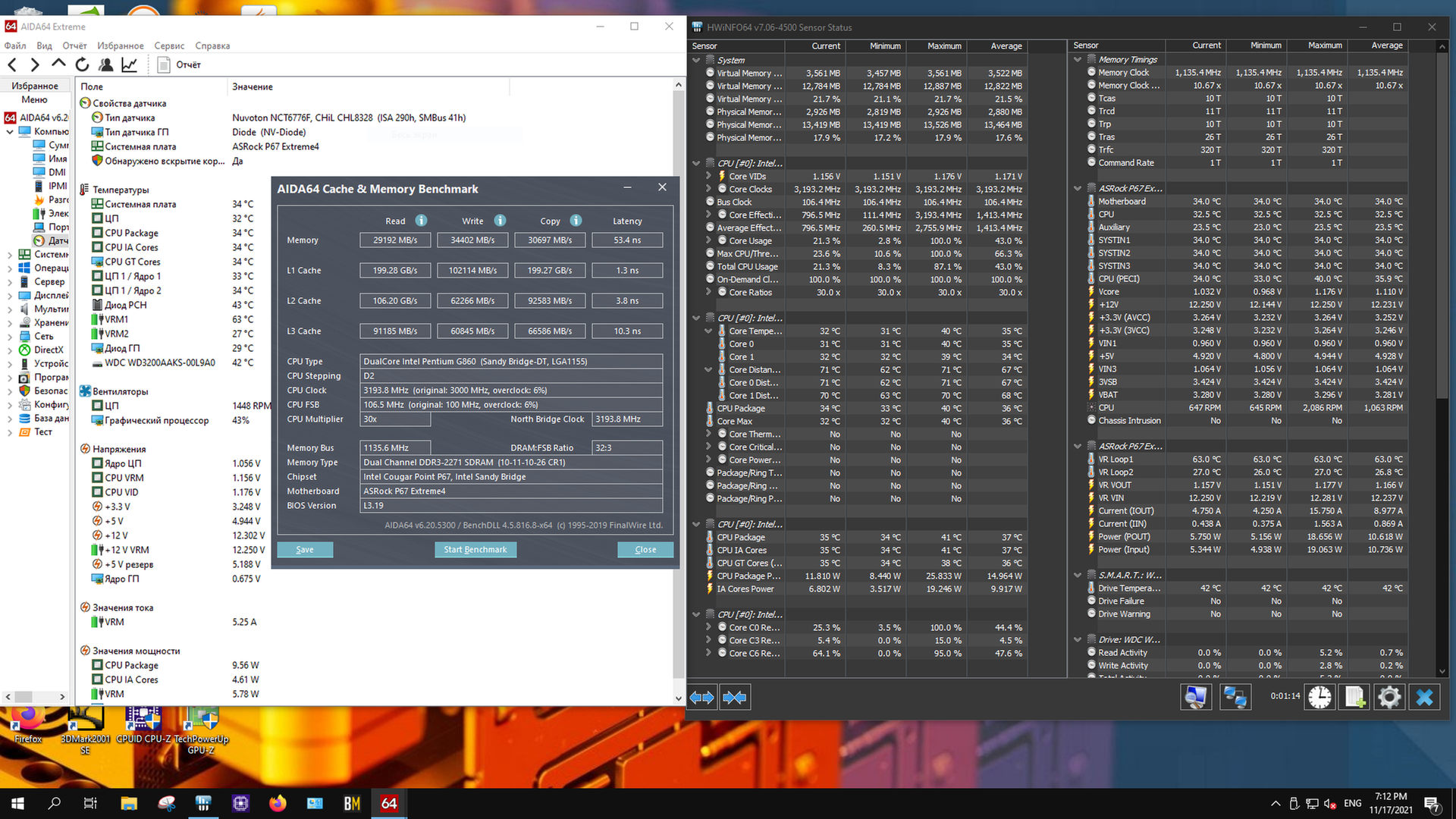Start HWiNFO logging to file
This screenshot has width=1456, height=819.
pyautogui.click(x=1354, y=697)
